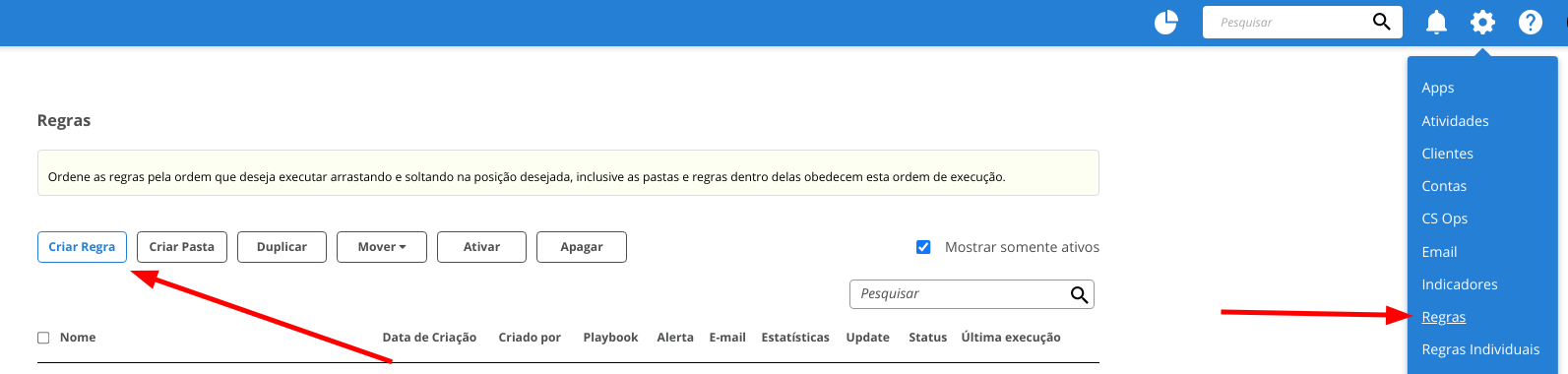Click the Alerta column header

click(675, 338)
